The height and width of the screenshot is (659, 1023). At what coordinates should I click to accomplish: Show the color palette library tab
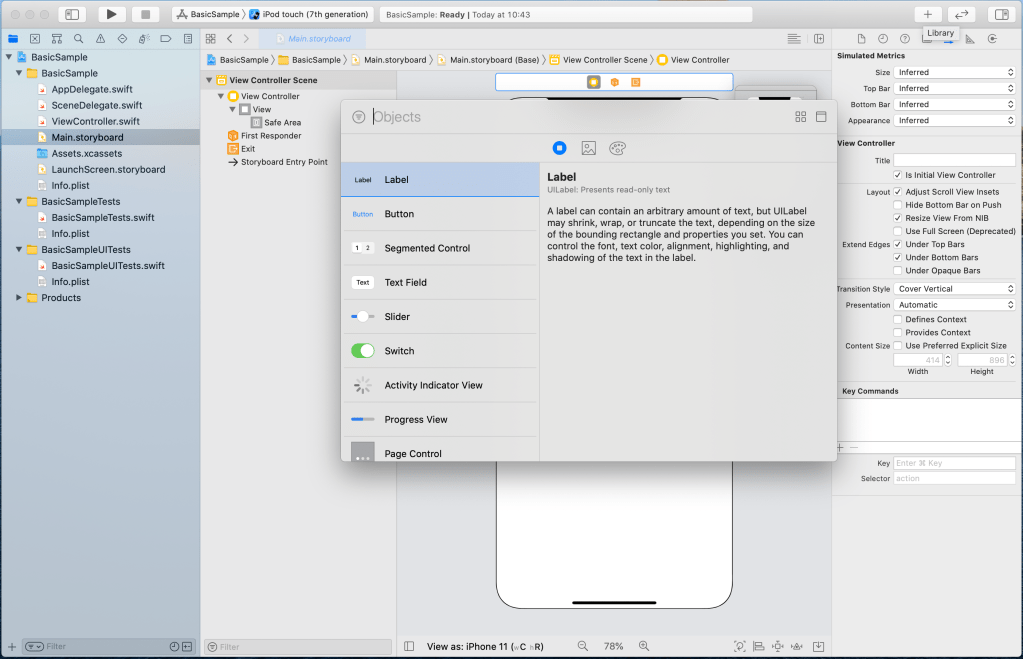pos(617,148)
